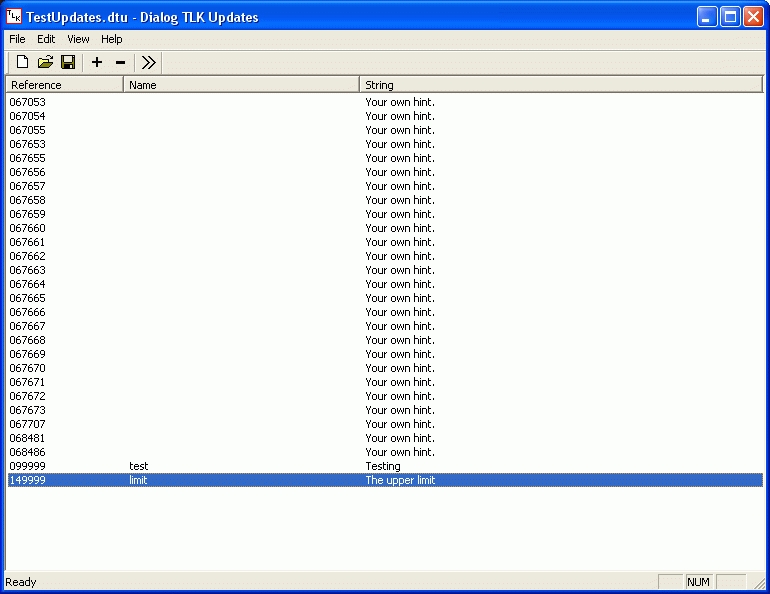Click the plus icon to add entry
The image size is (770, 594).
97,63
